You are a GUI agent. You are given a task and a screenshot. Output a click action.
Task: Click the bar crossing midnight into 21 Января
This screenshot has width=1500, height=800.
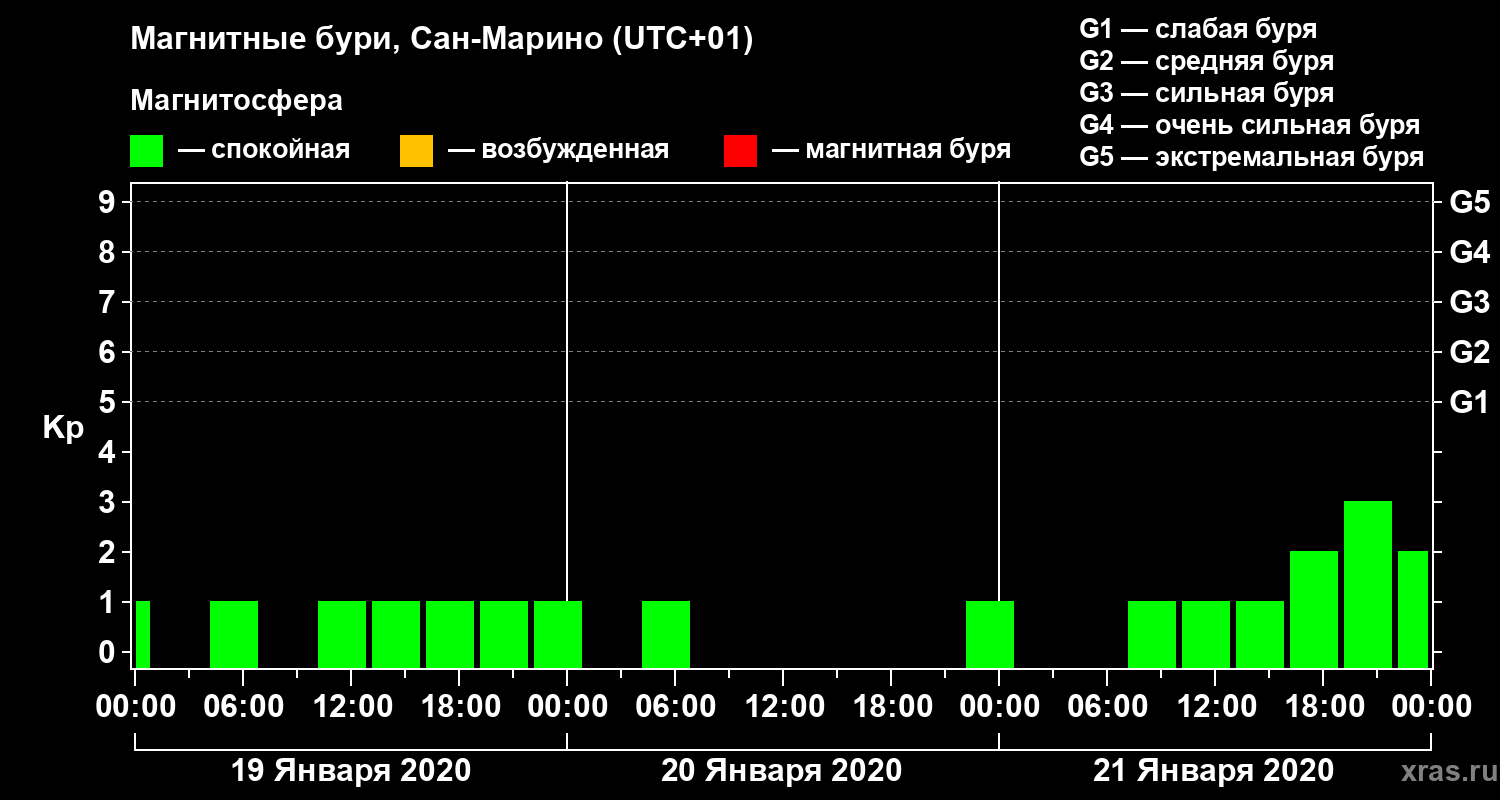click(990, 634)
